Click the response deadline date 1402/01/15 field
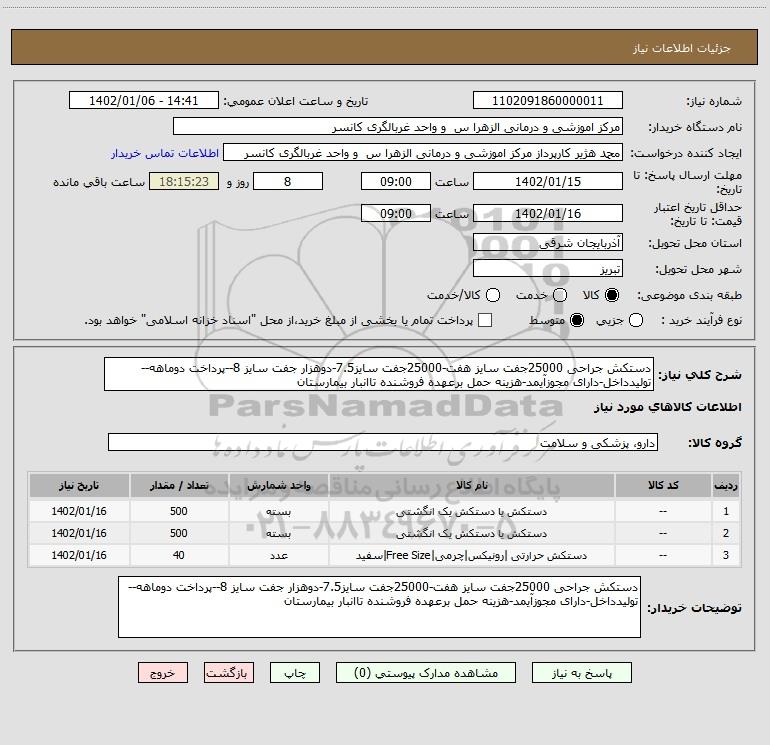 click(548, 181)
